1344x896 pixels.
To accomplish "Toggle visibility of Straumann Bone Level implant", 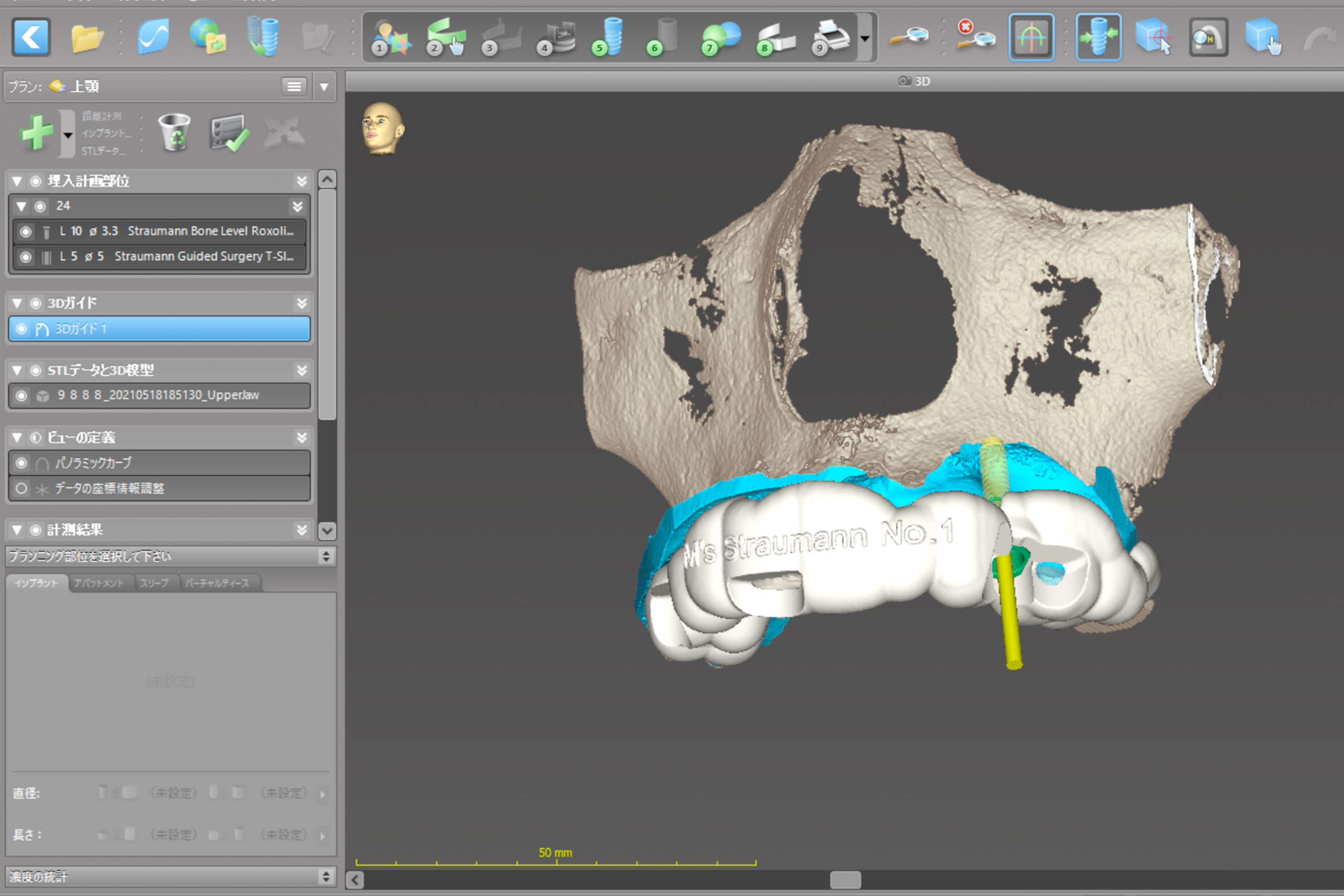I will pyautogui.click(x=25, y=231).
